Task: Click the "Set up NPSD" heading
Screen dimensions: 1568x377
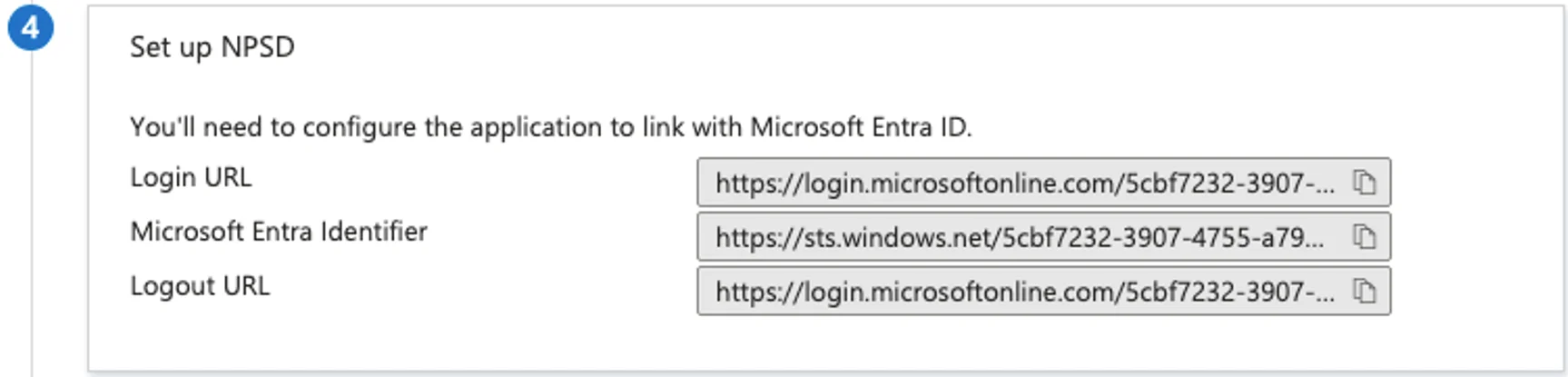Action: pyautogui.click(x=212, y=46)
